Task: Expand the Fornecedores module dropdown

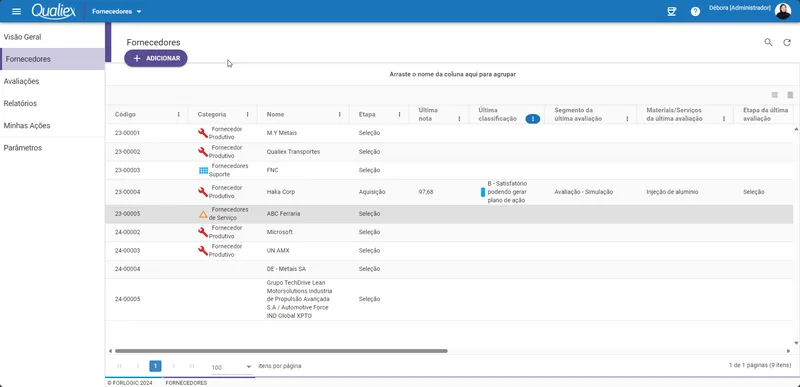Action: click(117, 11)
